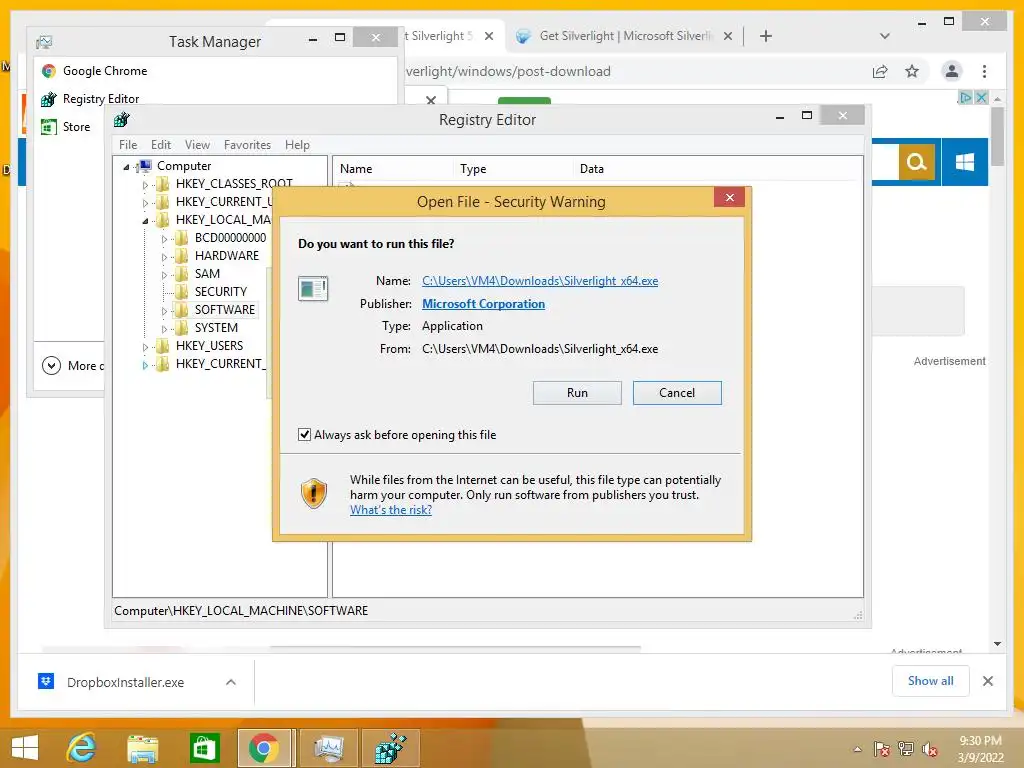Image resolution: width=1024 pixels, height=768 pixels.
Task: Expand the HARDWARE key
Action: point(164,257)
